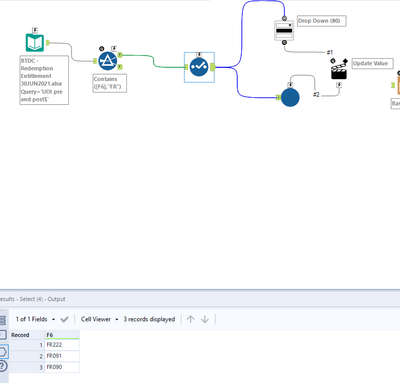This screenshot has width=400, height=383.
Task: Open the Input Data annotation text
Action: coord(44,80)
